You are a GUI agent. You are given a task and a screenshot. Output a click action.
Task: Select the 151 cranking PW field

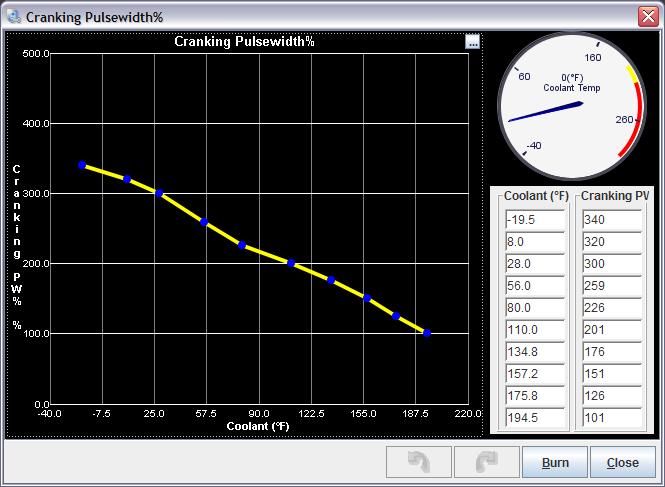coord(612,374)
